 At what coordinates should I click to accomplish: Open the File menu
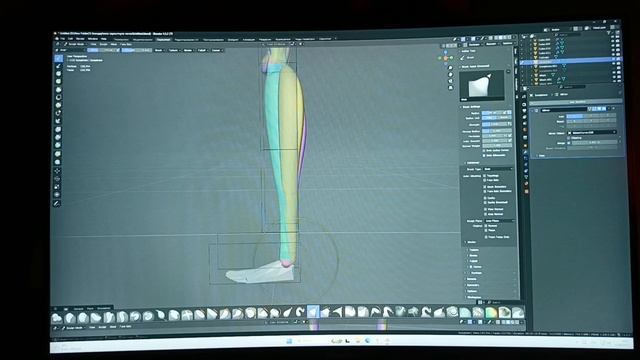pos(63,39)
